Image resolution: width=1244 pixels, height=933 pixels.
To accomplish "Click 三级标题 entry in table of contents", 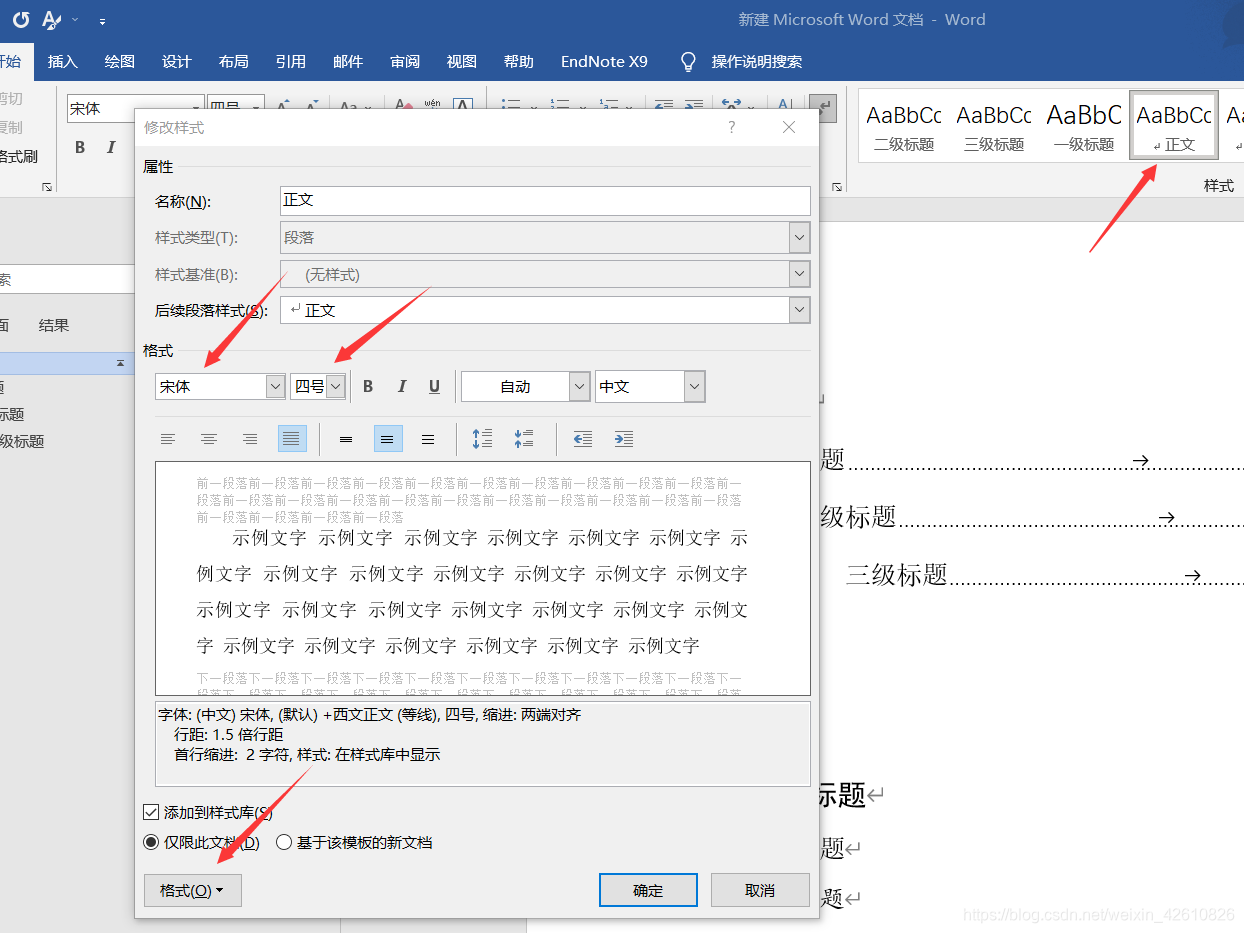I will tap(896, 574).
